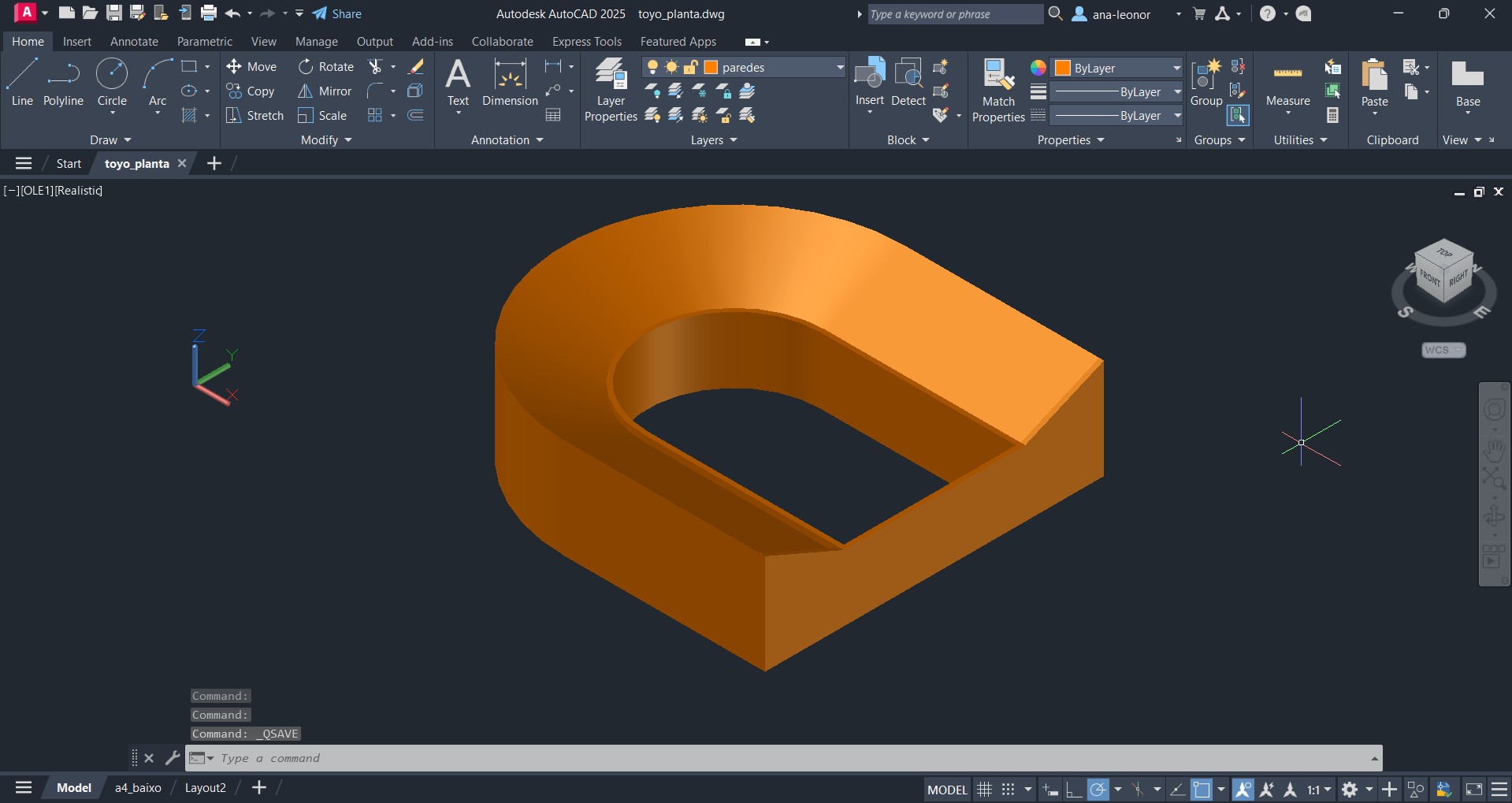The image size is (1512, 803).
Task: Toggle the paredes layer lock icon
Action: [x=690, y=67]
